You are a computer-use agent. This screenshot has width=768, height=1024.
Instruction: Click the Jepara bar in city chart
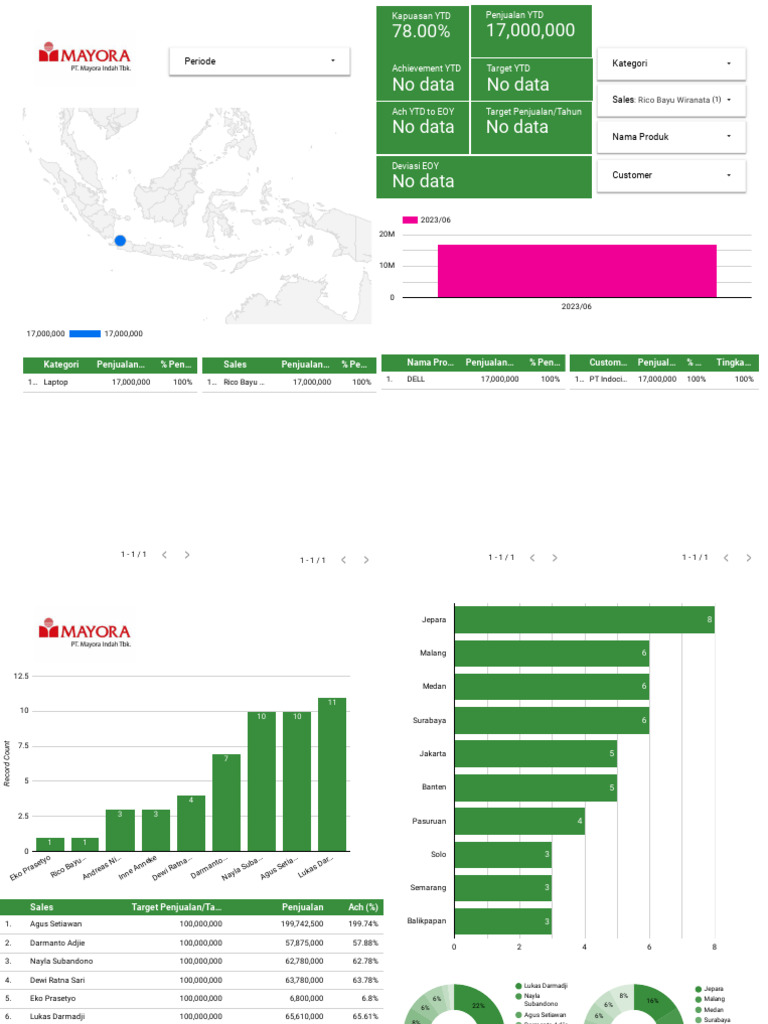[x=584, y=619]
